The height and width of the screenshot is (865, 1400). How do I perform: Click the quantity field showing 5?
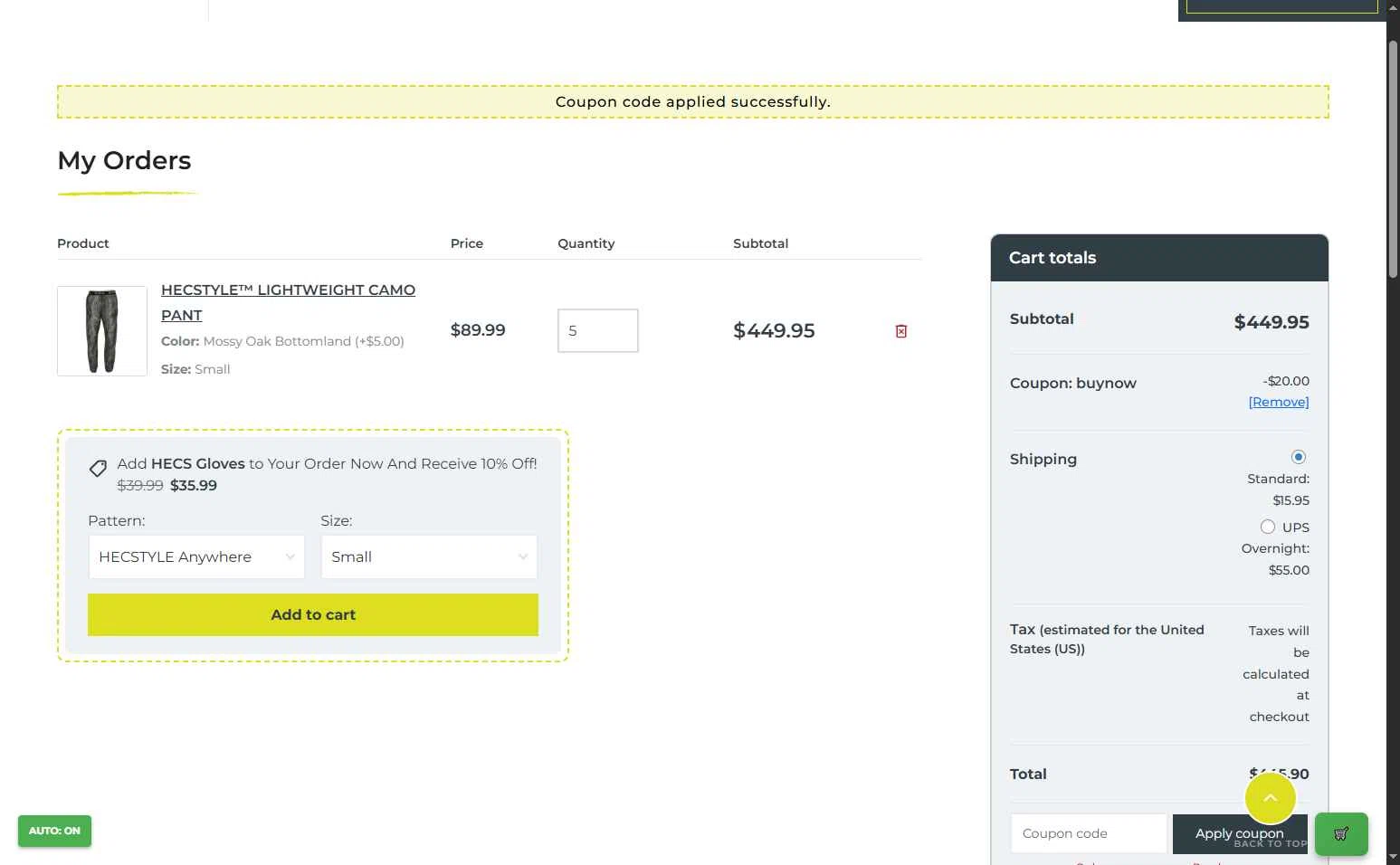click(598, 330)
